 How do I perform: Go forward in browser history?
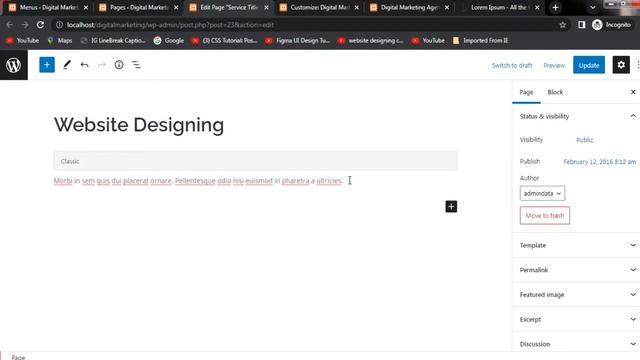click(25, 25)
